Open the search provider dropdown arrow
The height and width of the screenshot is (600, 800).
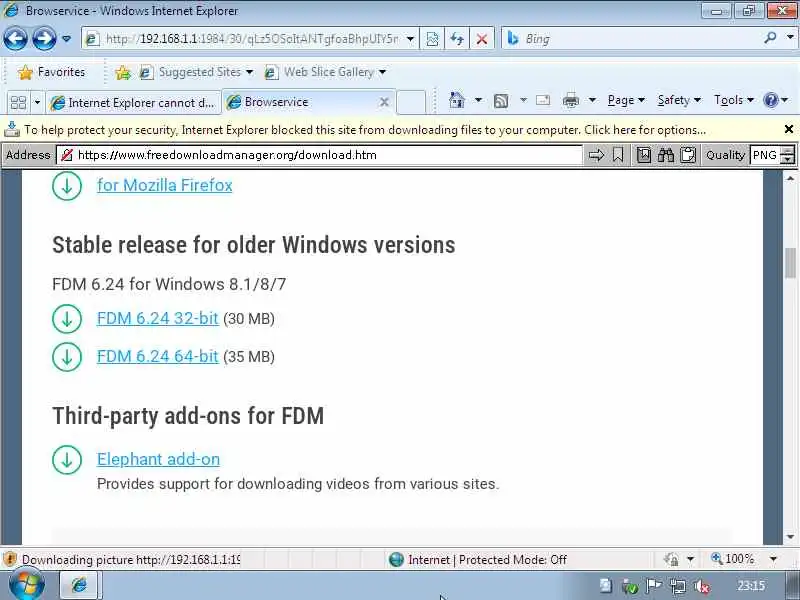pos(790,38)
